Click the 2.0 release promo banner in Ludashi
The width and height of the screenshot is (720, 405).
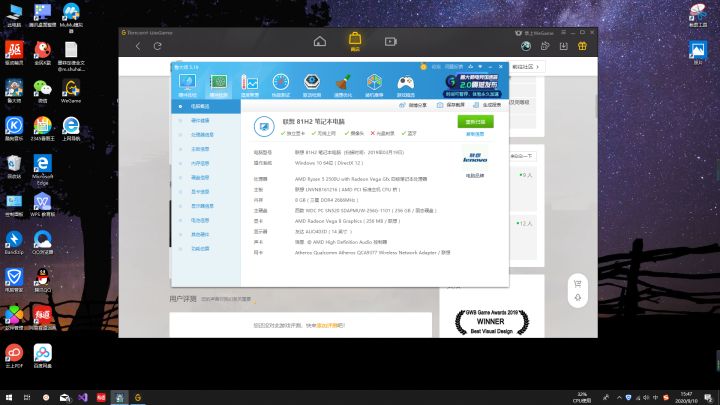tap(472, 85)
